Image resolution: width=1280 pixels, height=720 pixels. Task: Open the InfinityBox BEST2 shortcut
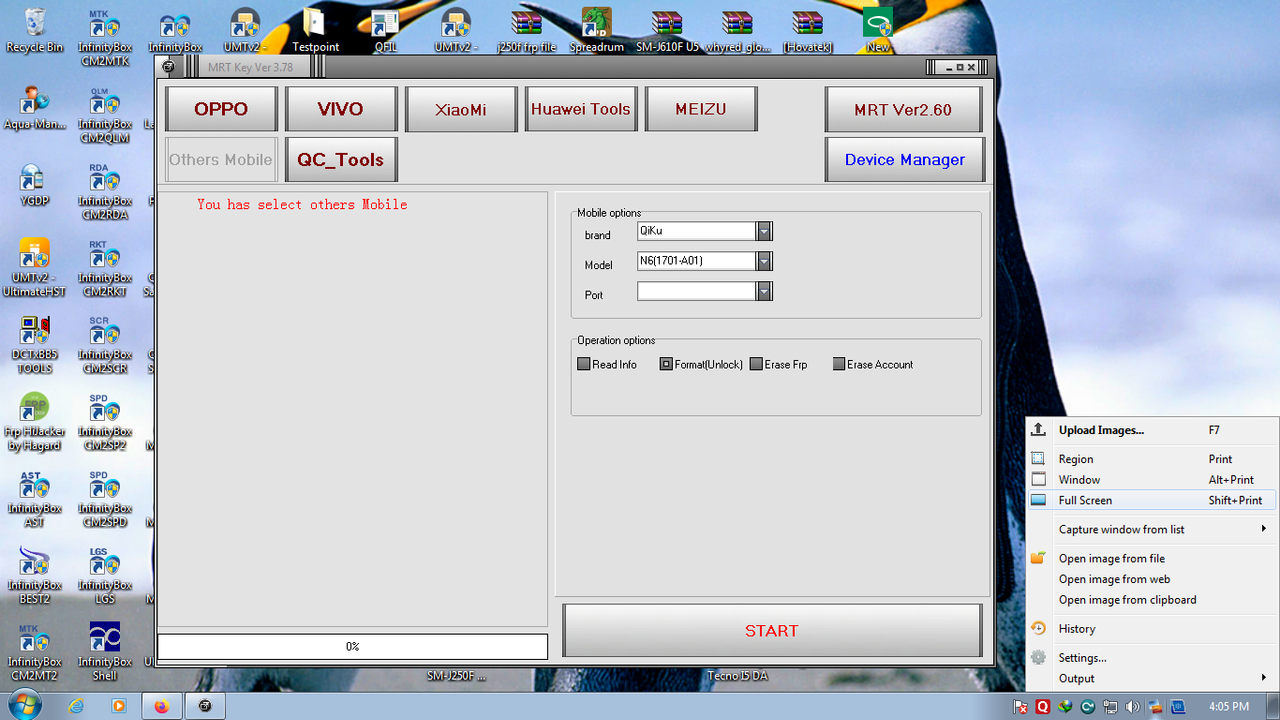coord(34,576)
